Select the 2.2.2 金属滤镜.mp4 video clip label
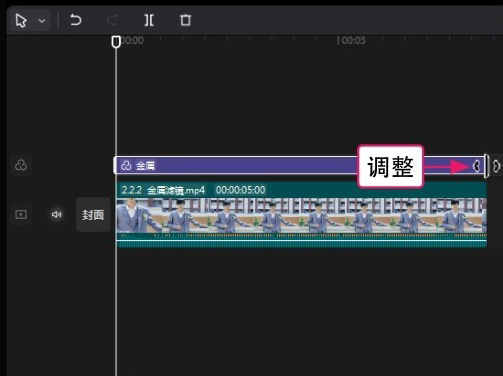 [163, 190]
